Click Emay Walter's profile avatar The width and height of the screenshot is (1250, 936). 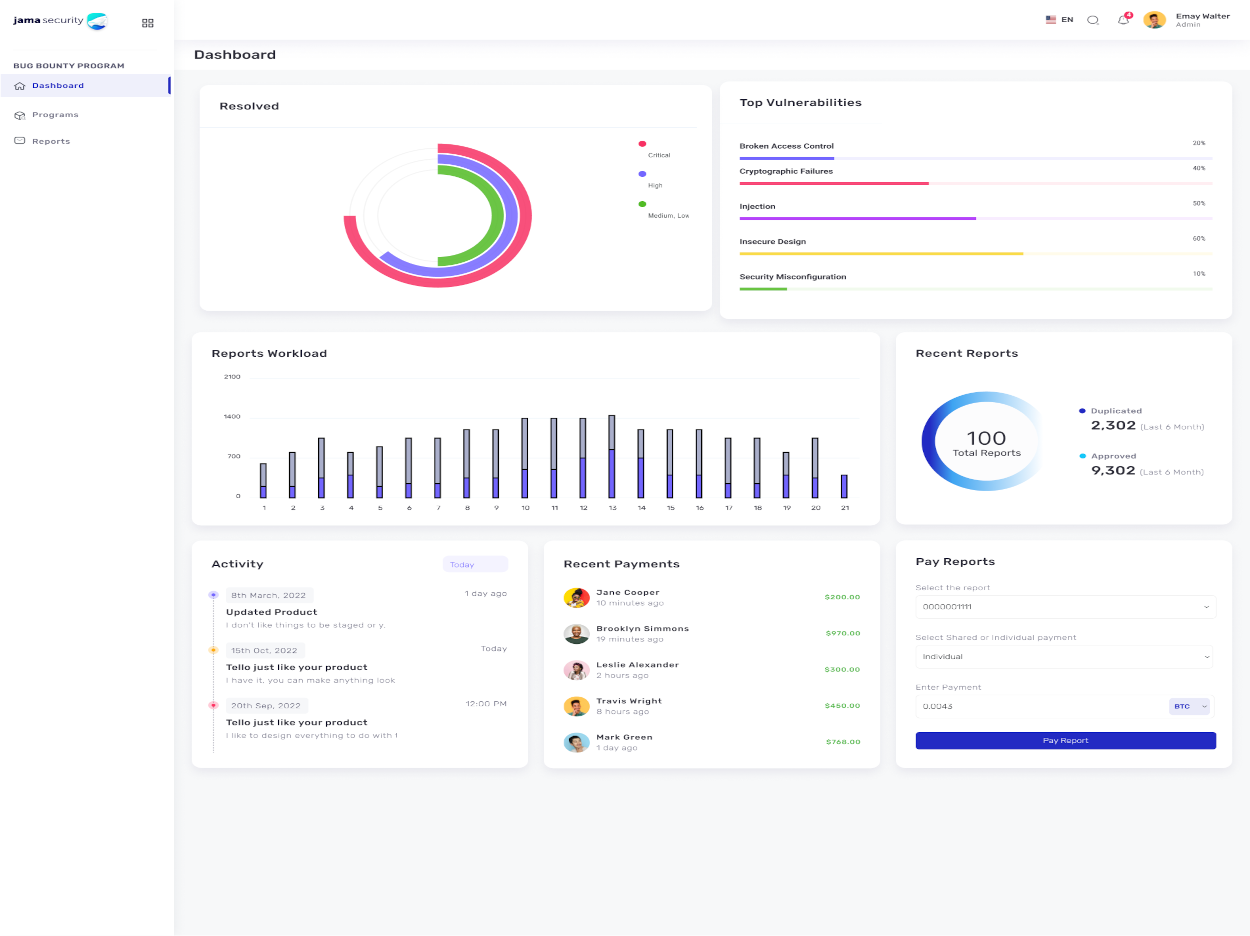tap(1155, 20)
